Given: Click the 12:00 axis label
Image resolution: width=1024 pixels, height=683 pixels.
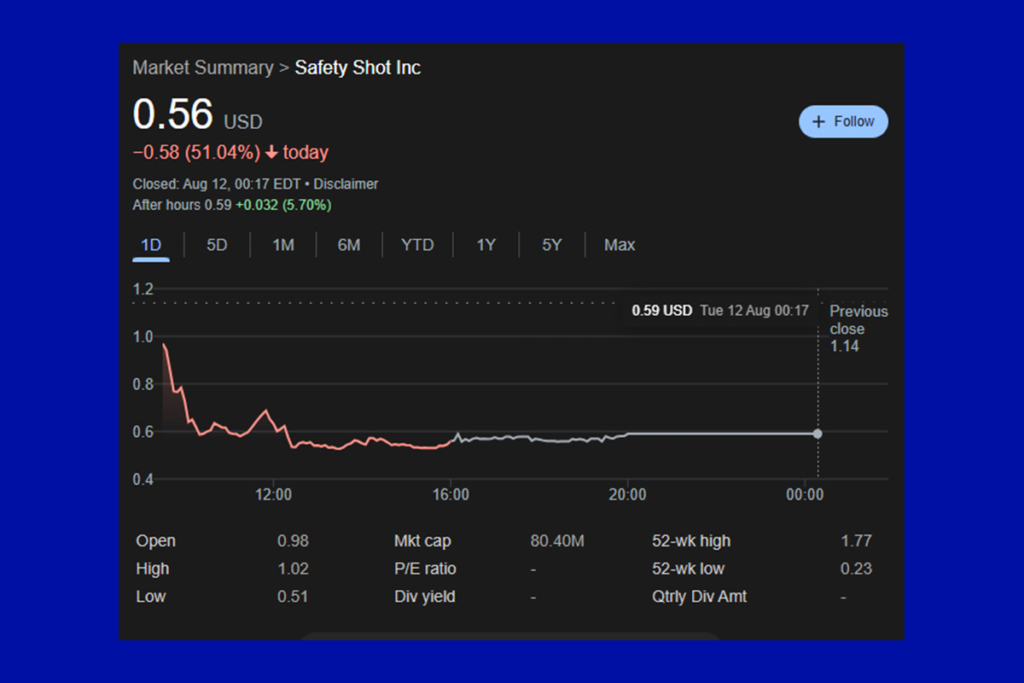Looking at the screenshot, I should click(273, 494).
